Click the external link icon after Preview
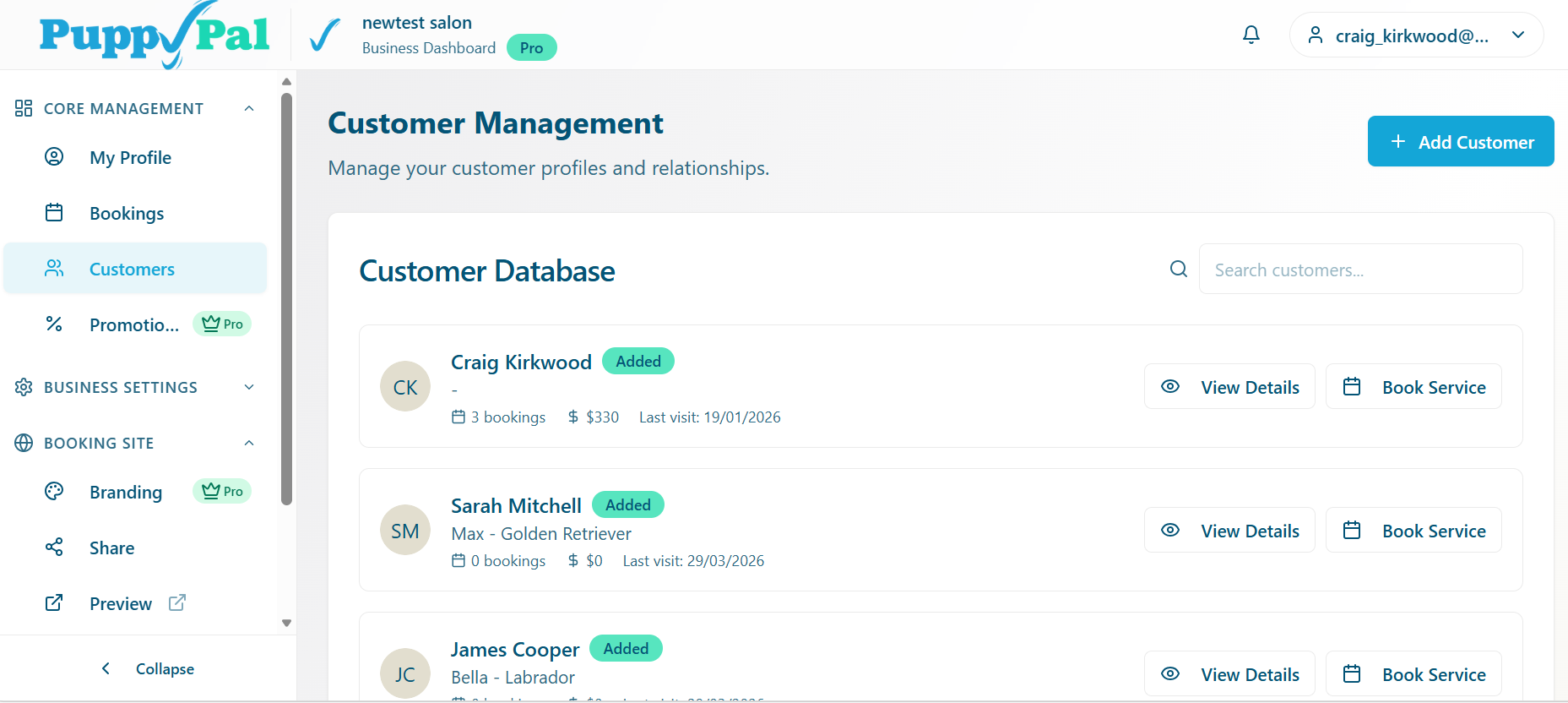This screenshot has height=703, width=1568. 177,602
